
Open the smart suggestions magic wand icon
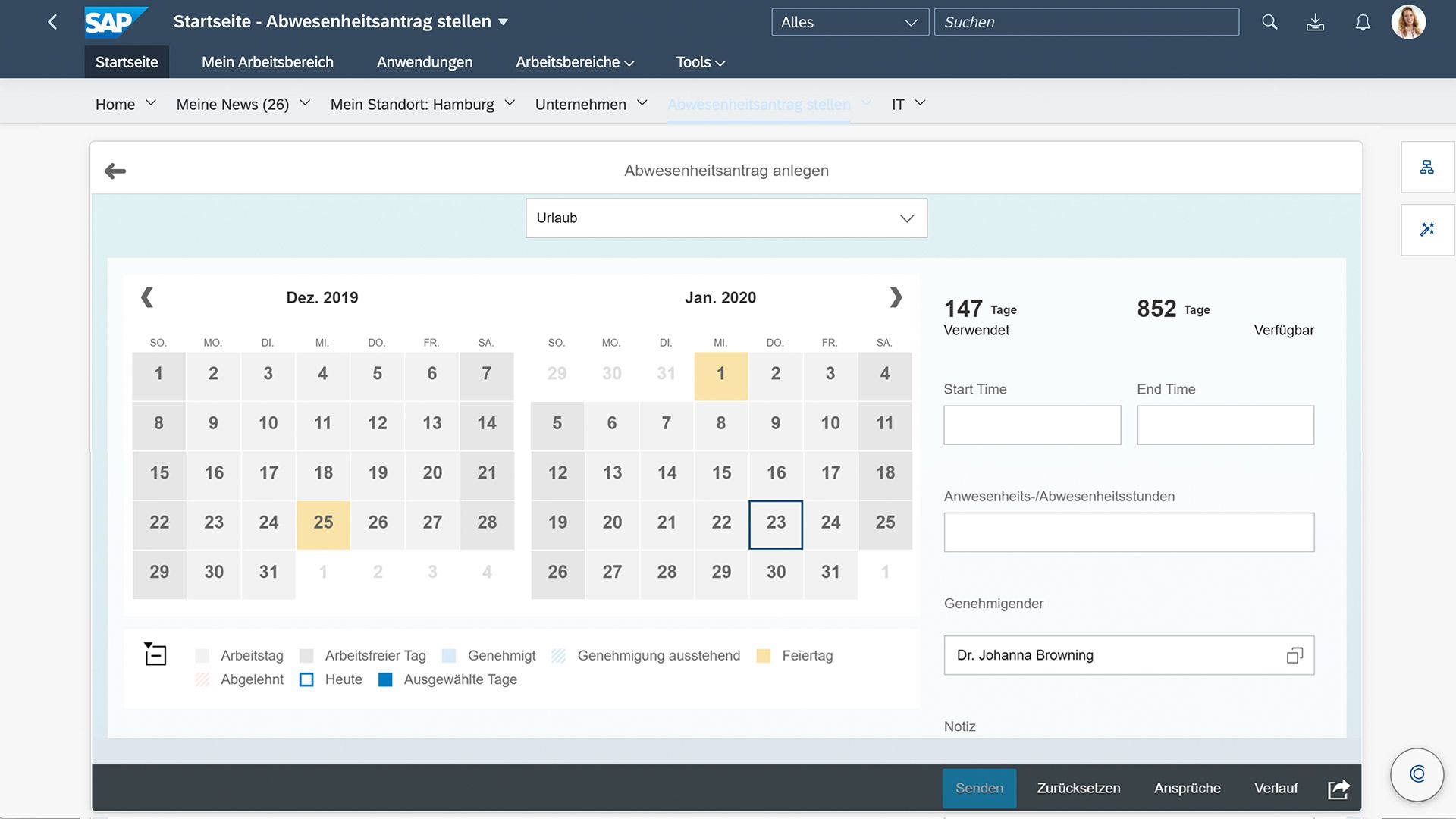tap(1428, 229)
